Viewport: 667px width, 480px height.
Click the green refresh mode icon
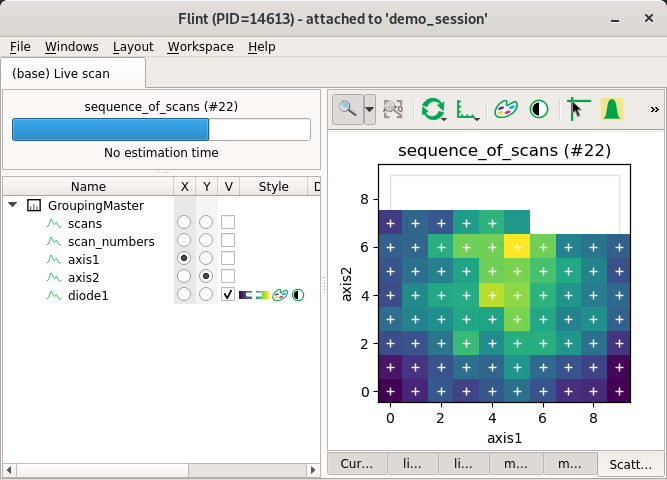click(433, 109)
